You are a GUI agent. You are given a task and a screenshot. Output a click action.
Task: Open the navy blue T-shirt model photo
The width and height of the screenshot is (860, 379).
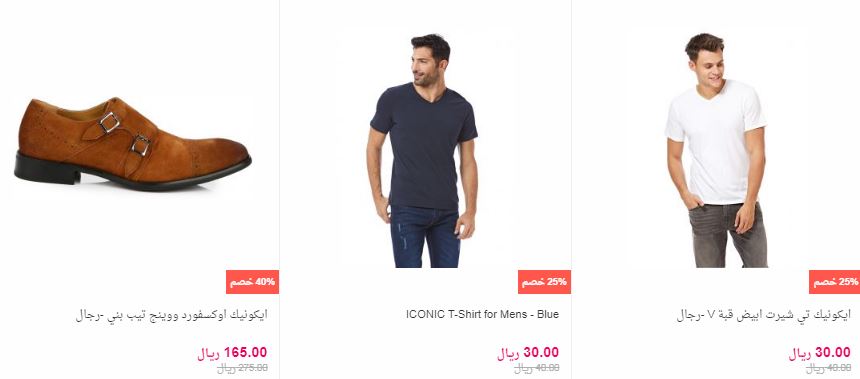(422, 151)
